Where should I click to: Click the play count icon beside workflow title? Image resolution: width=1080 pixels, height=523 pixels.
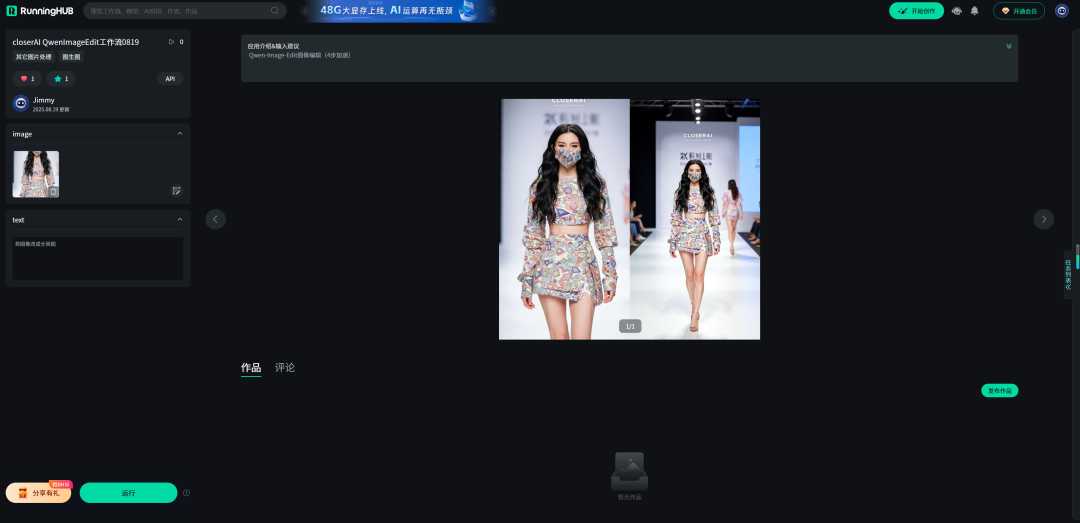tap(172, 42)
